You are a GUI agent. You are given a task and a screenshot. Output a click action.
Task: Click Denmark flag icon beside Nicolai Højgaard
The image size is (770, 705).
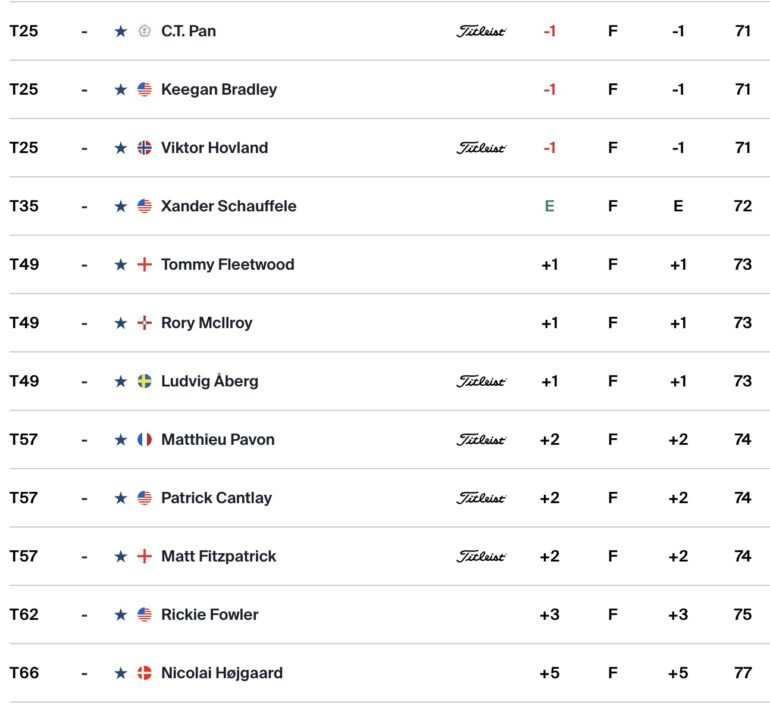coord(144,673)
